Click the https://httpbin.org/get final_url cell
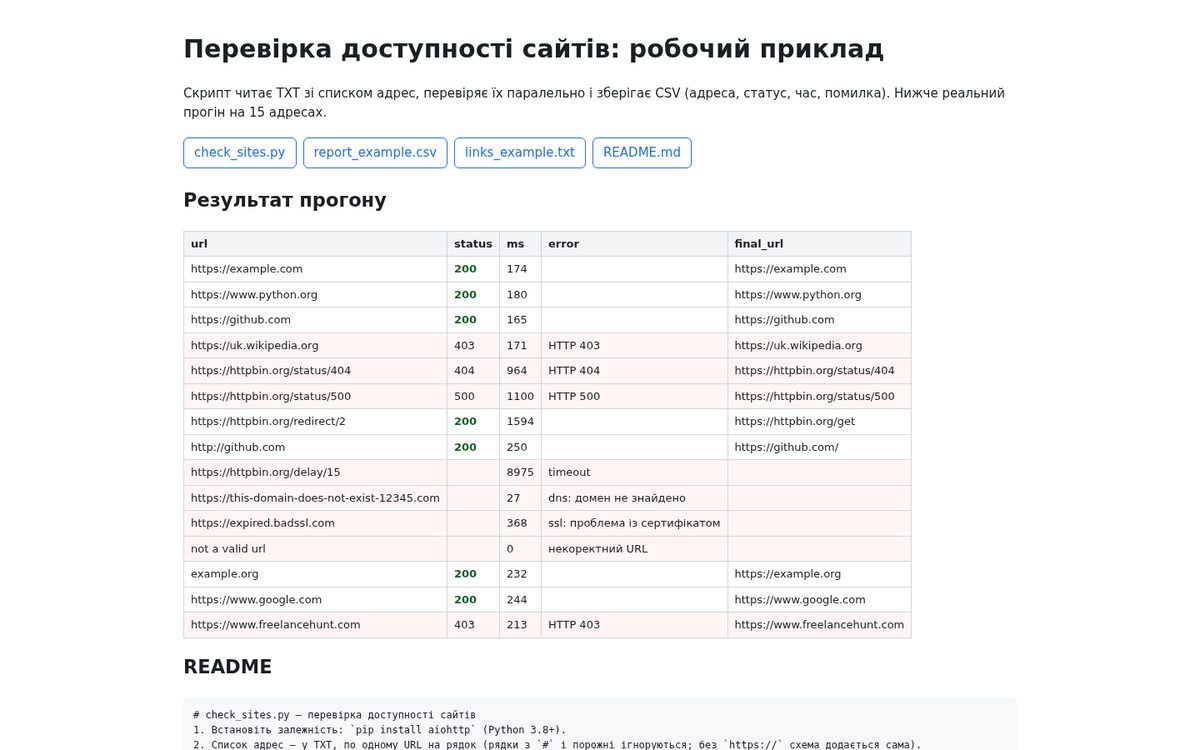This screenshot has width=1200, height=750. (x=819, y=422)
